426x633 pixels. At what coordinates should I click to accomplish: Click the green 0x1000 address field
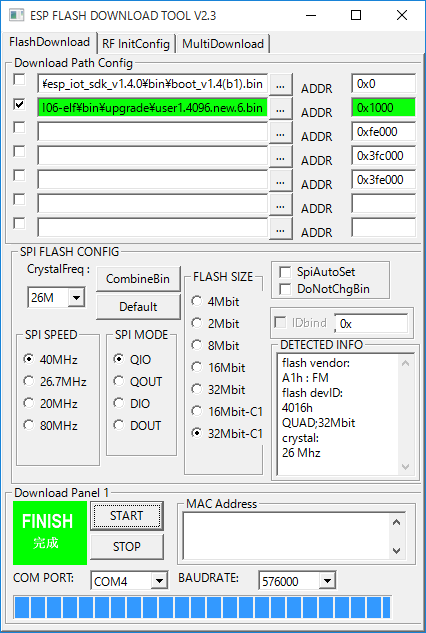383,108
